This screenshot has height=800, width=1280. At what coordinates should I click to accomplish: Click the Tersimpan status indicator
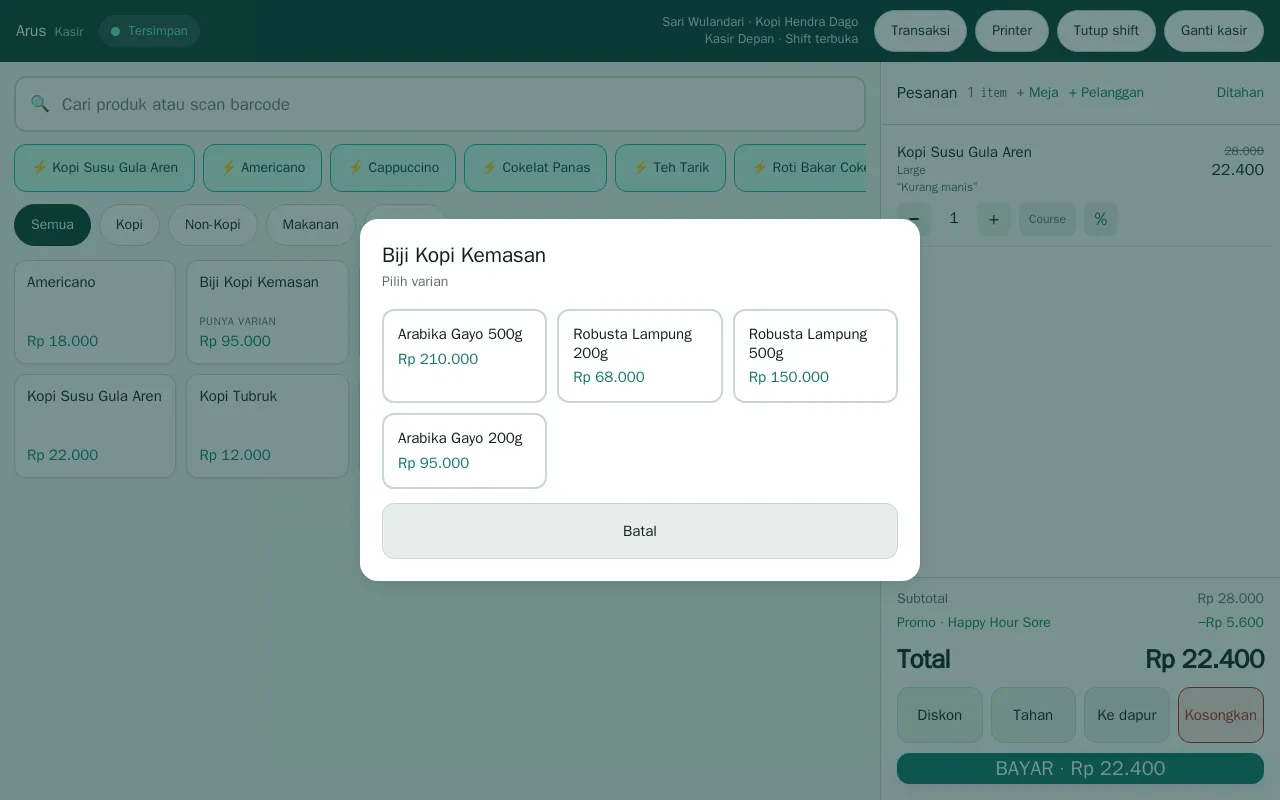(149, 31)
